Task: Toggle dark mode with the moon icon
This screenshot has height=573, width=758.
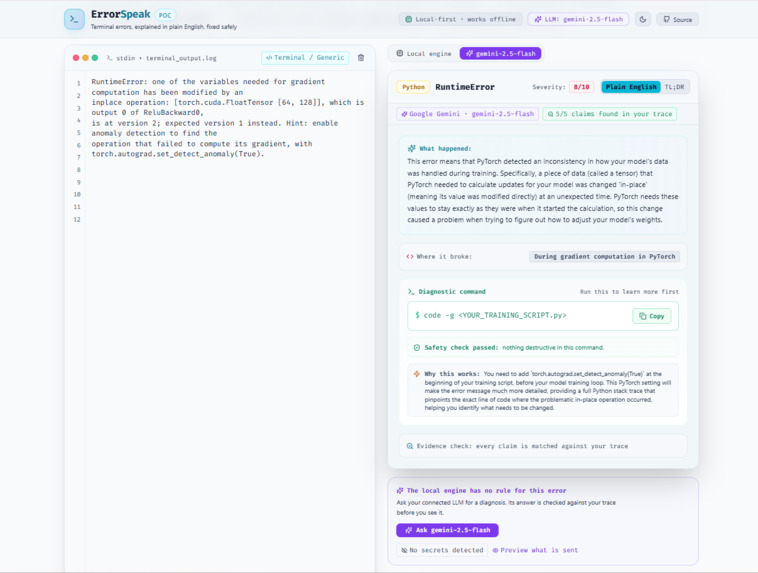Action: pyautogui.click(x=643, y=19)
